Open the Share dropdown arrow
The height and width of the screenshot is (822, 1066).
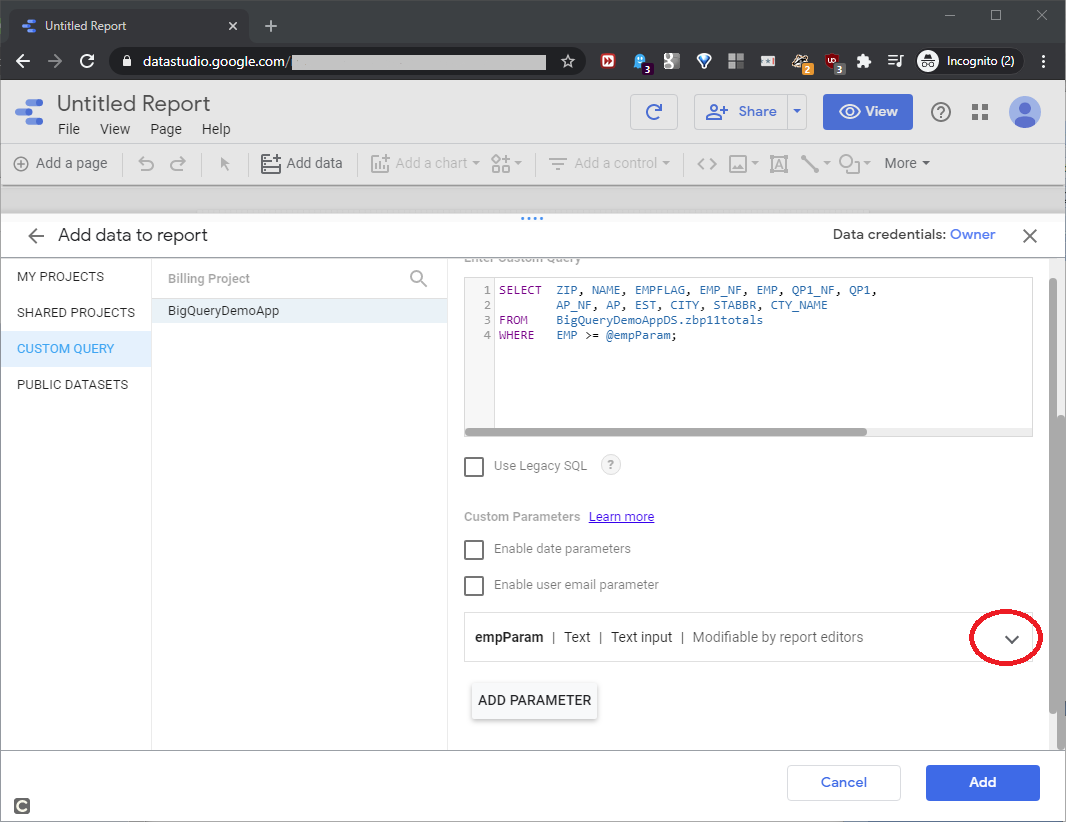point(797,112)
